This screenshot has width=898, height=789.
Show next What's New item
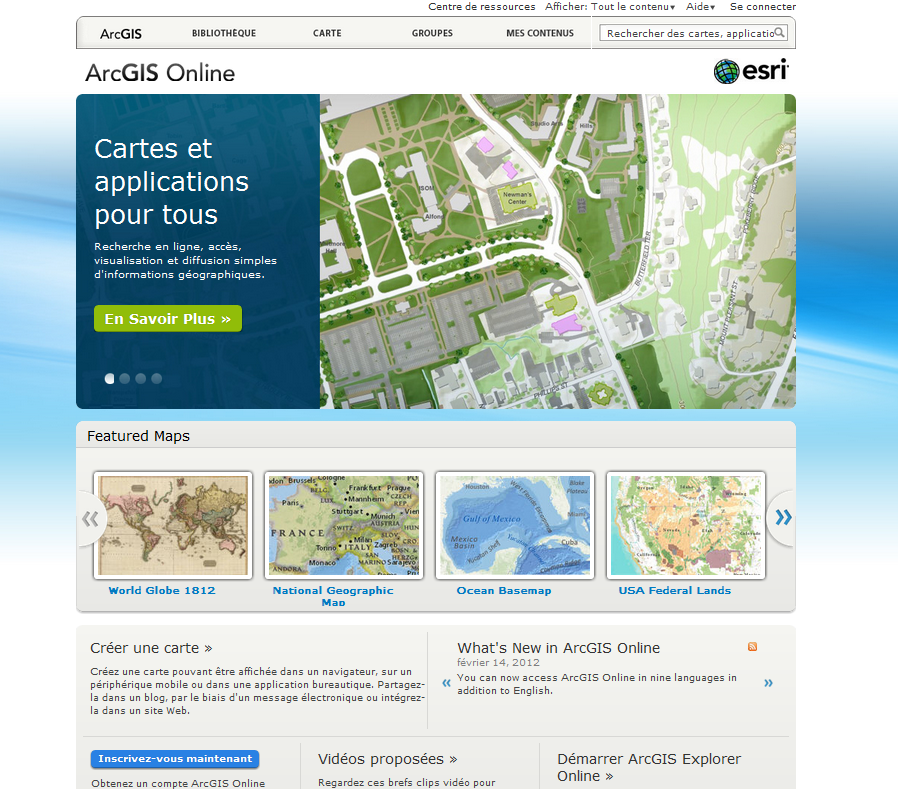click(768, 683)
